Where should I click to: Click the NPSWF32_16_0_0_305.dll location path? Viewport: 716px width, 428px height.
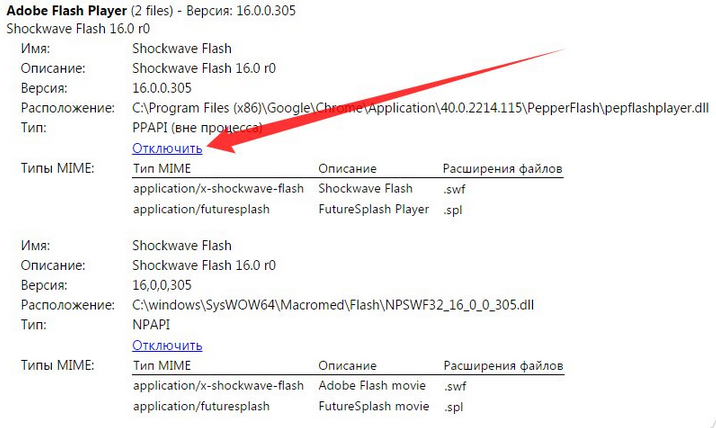pyautogui.click(x=333, y=305)
